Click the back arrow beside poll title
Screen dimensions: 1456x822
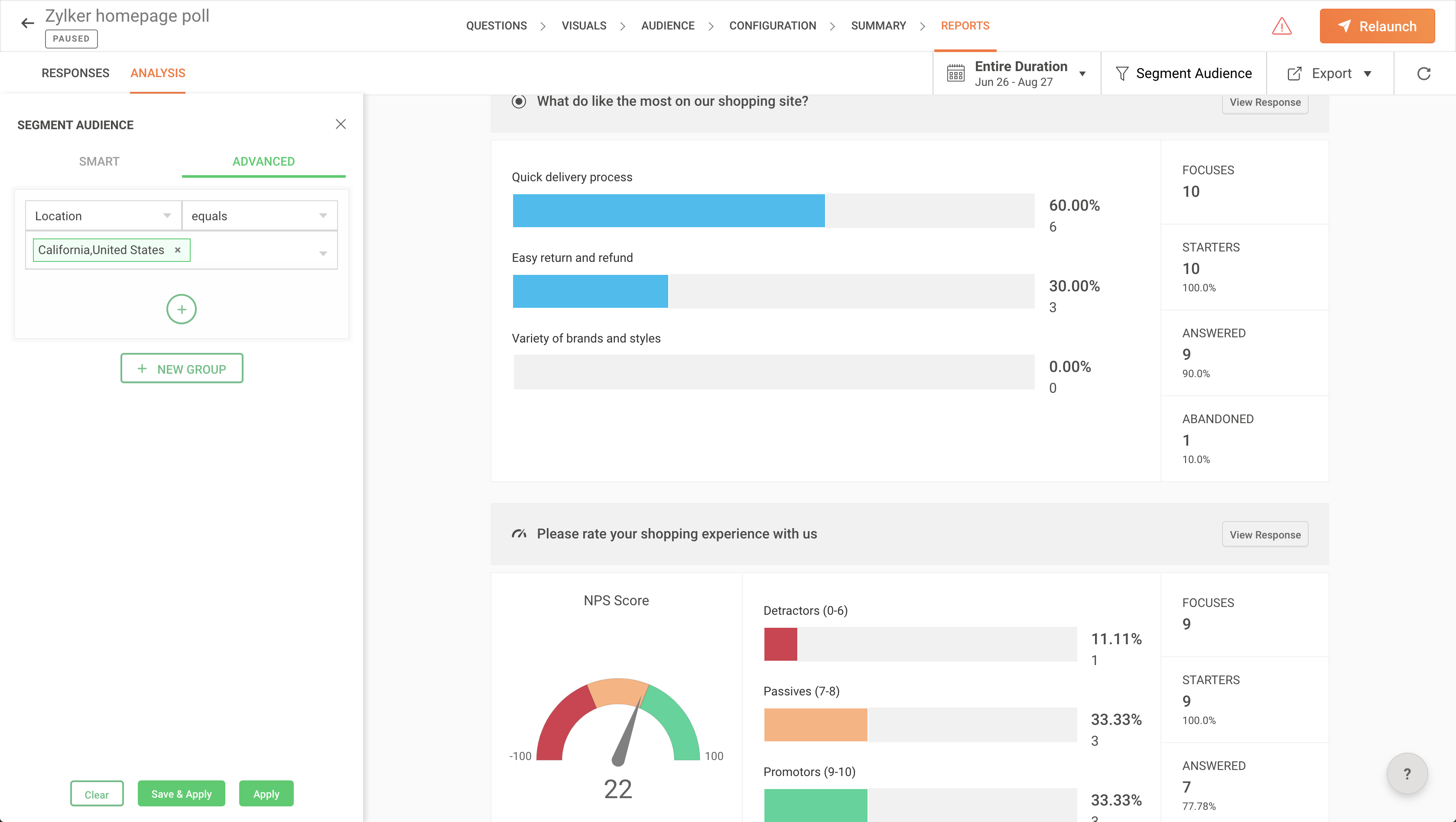click(27, 23)
